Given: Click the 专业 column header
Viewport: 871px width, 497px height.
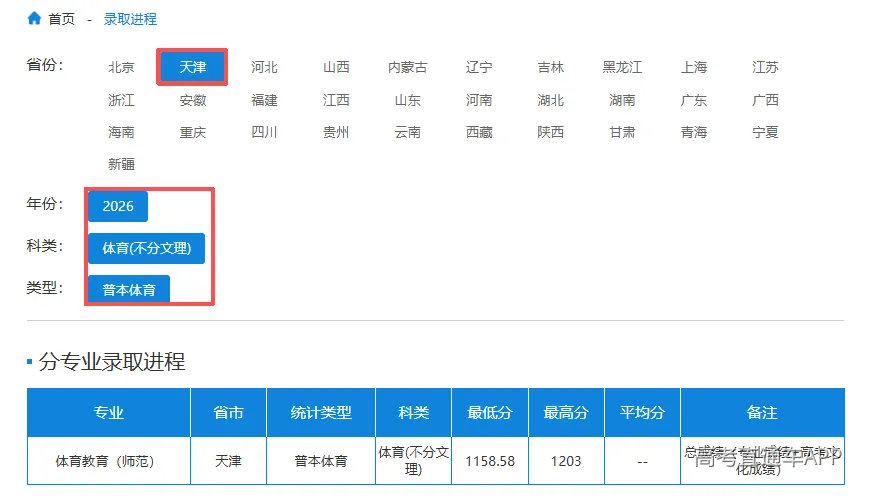Looking at the screenshot, I should (108, 412).
